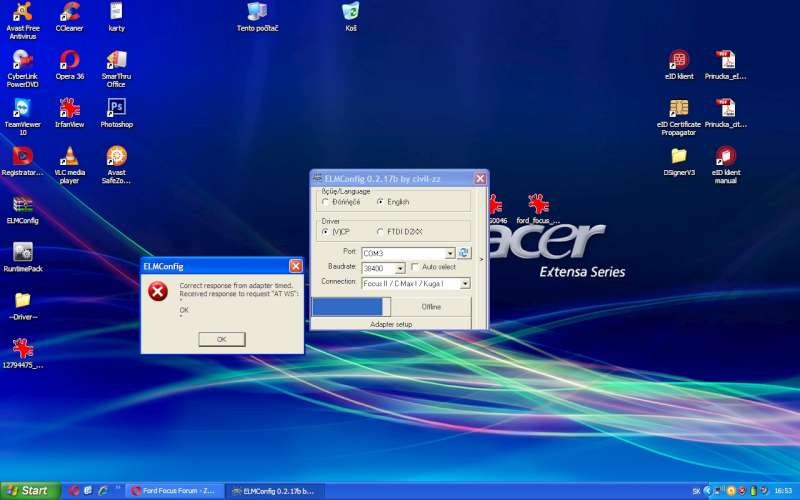Open the Baudrate 38400 dropdown
This screenshot has height=500, width=800.
coord(400,268)
